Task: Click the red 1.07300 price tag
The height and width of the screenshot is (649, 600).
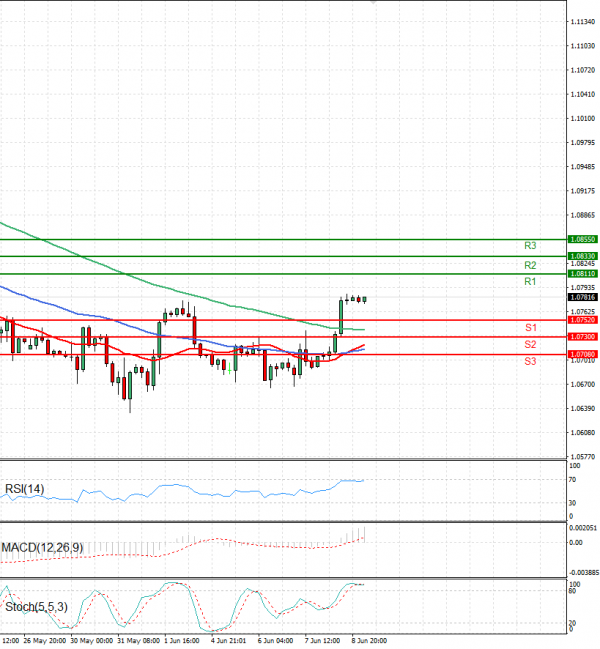Action: (582, 337)
